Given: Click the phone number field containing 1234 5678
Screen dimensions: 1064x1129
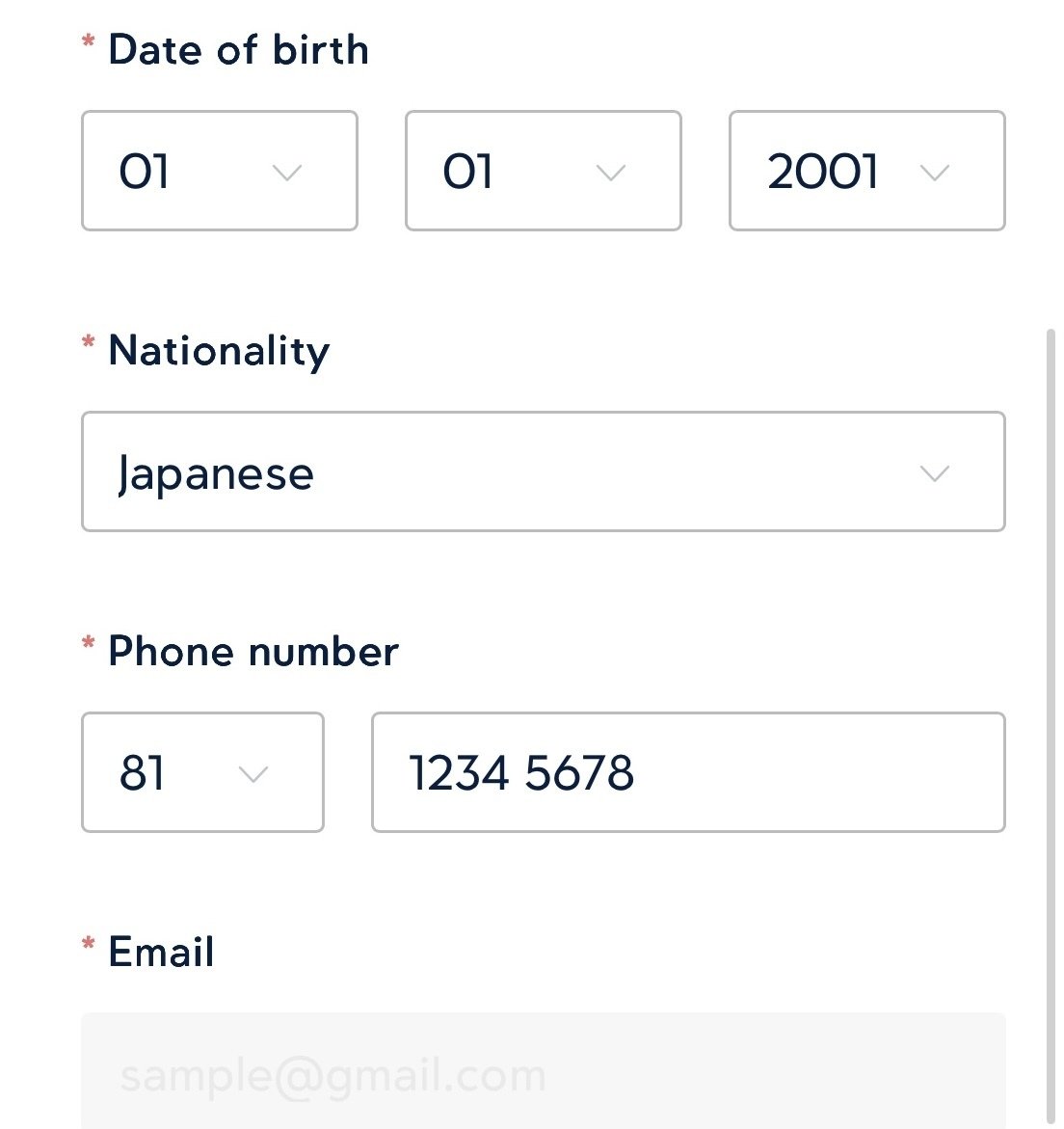Looking at the screenshot, I should 688,772.
